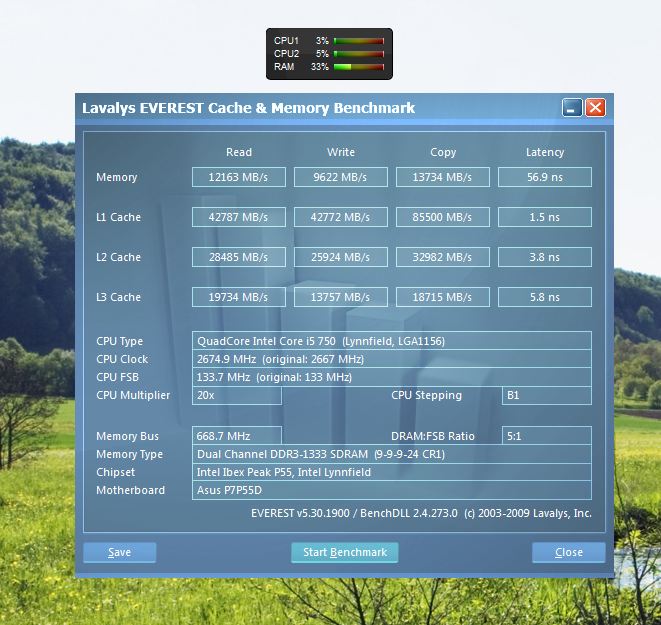Select L3 Cache Write 13757 MB/s
The image size is (661, 625).
pyautogui.click(x=341, y=297)
